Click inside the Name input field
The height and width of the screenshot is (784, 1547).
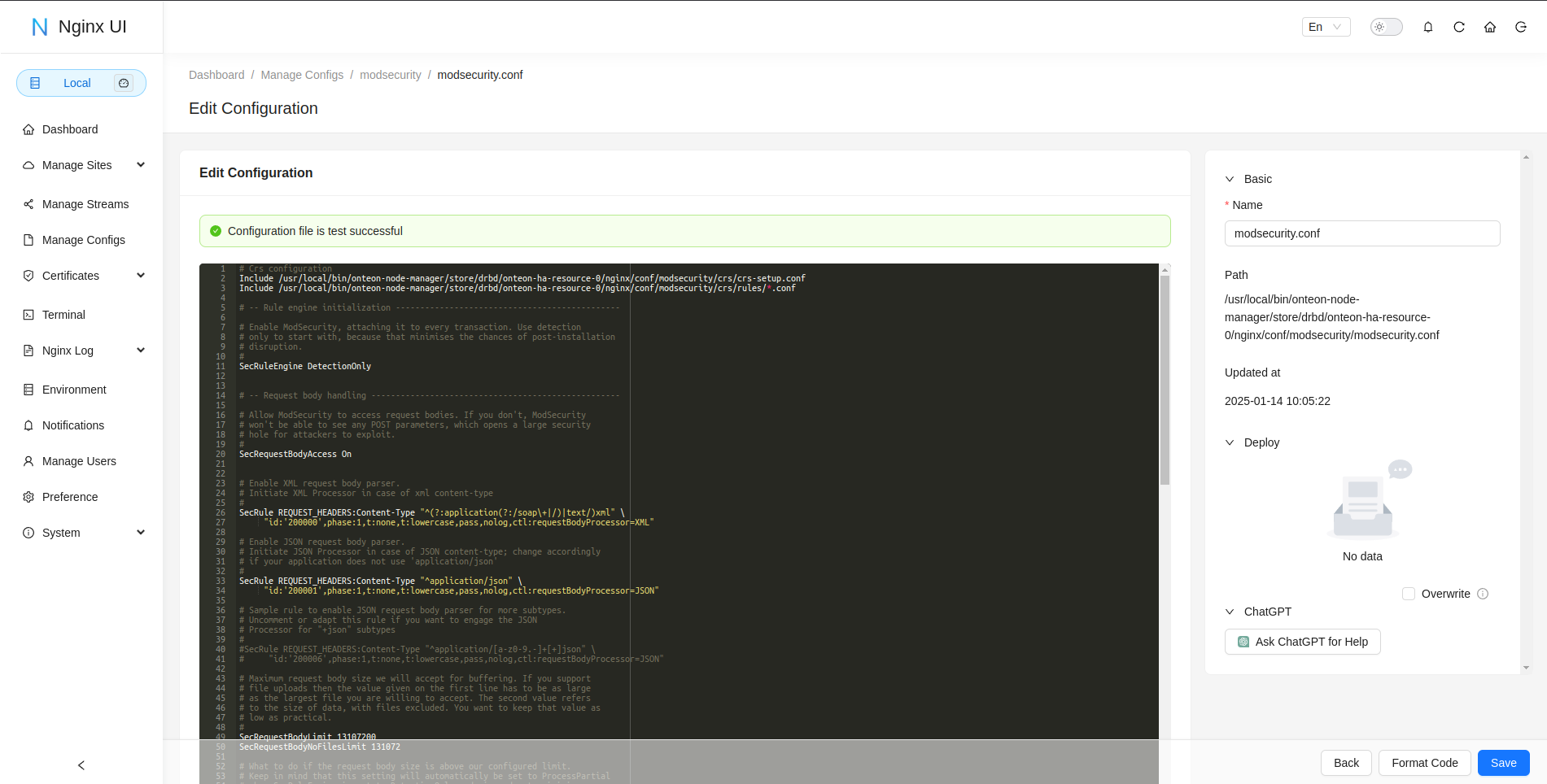point(1361,233)
